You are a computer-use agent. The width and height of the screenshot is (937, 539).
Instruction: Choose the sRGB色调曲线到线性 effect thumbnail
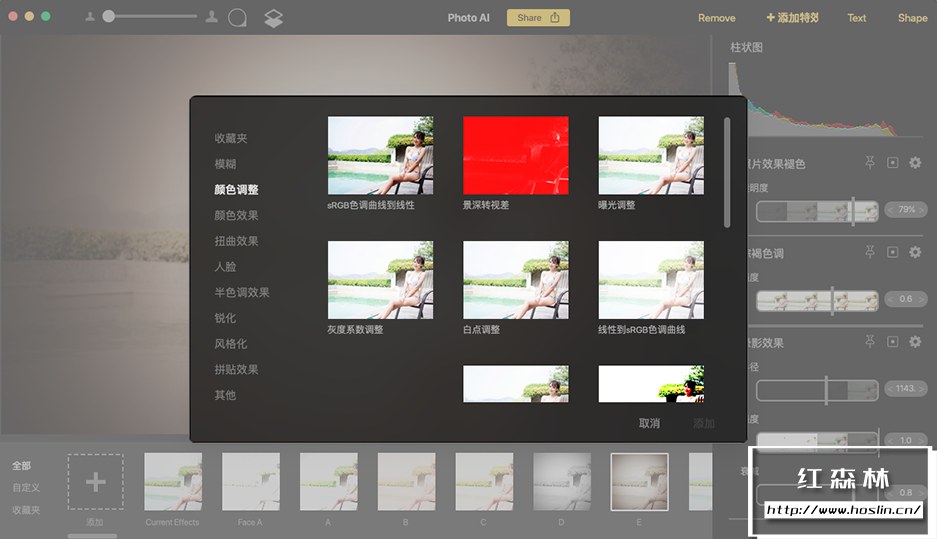click(381, 155)
